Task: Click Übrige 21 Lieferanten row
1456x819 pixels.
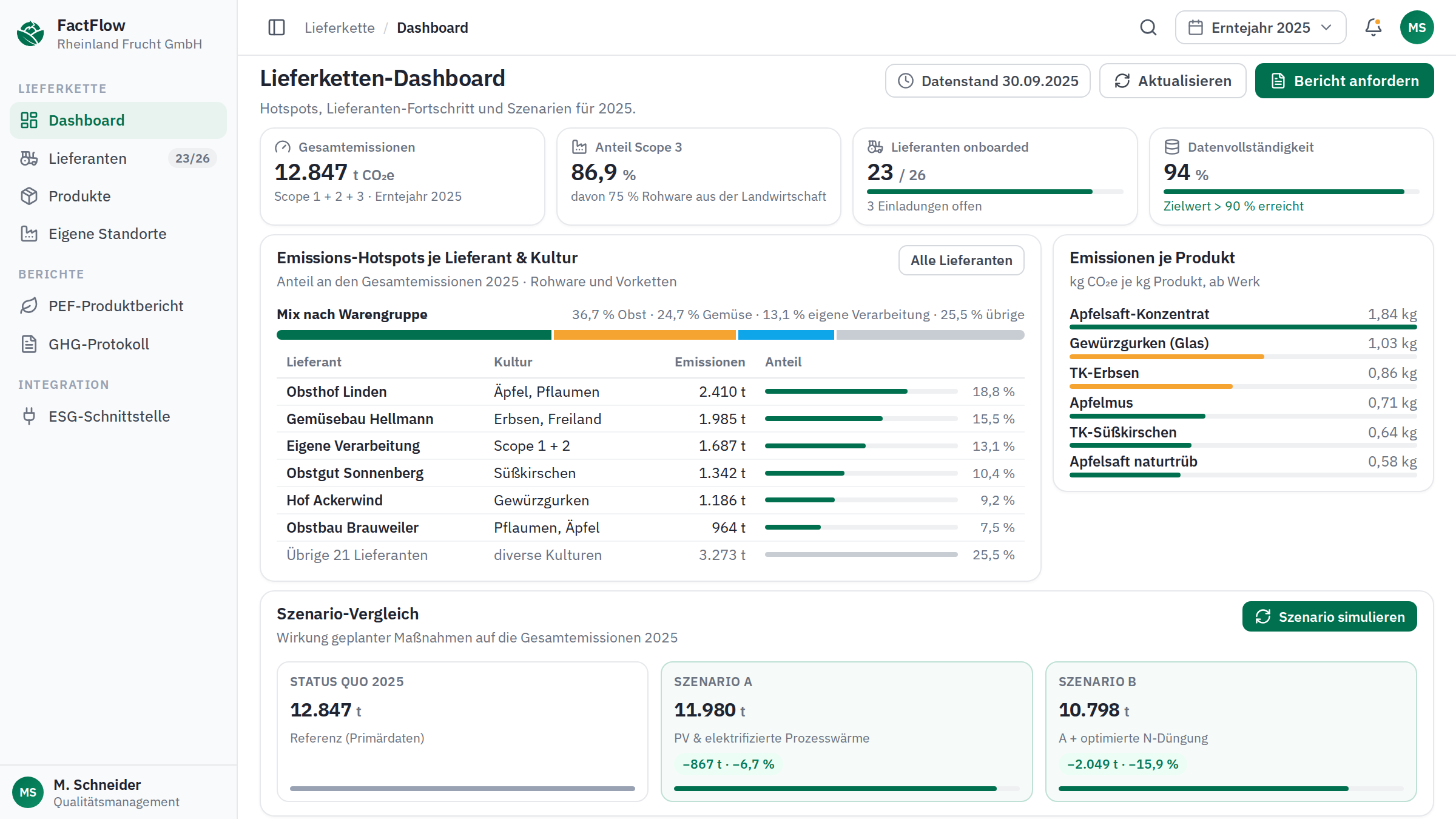Action: click(650, 555)
